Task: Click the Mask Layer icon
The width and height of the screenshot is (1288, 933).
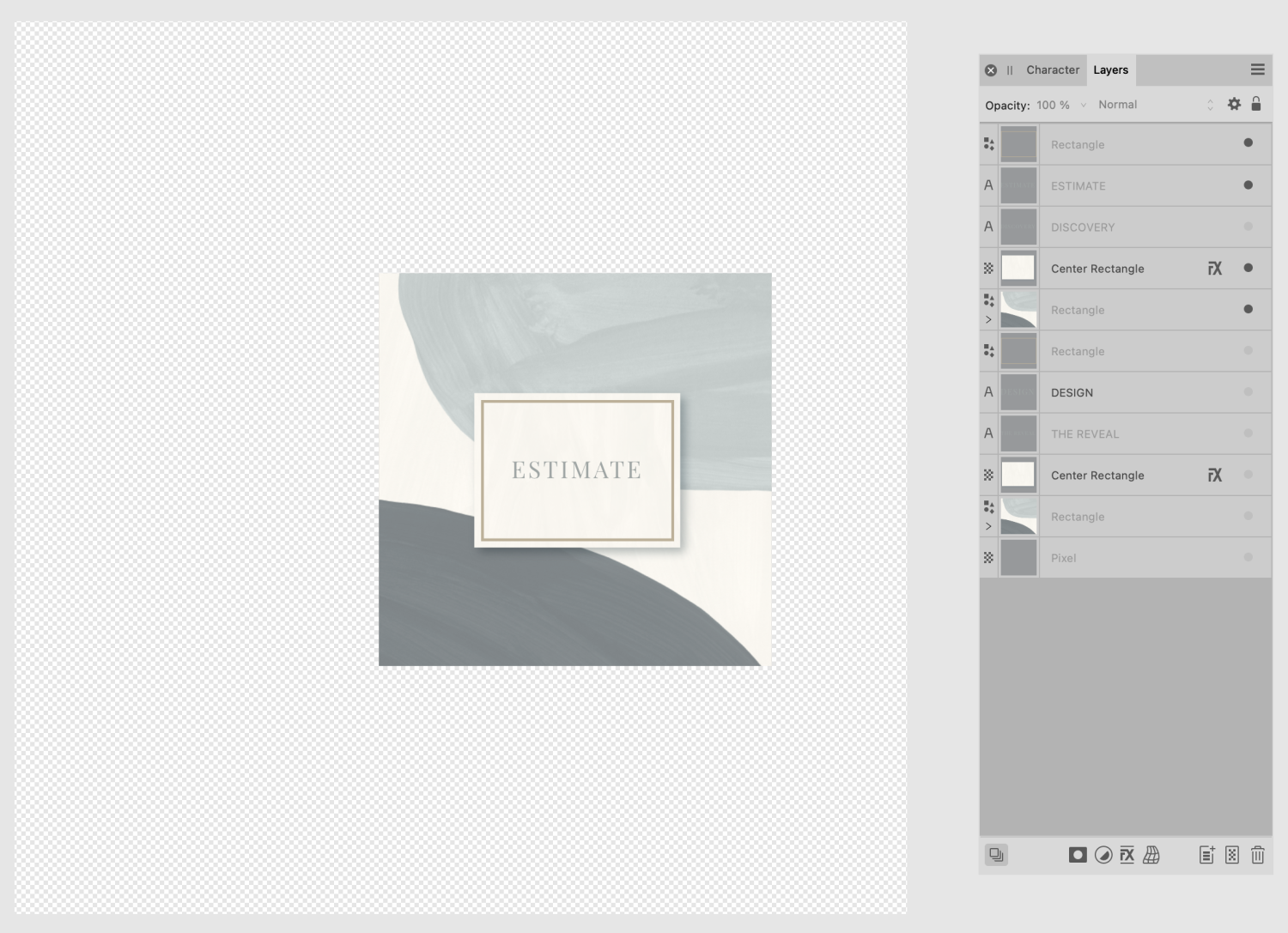Action: point(1078,855)
